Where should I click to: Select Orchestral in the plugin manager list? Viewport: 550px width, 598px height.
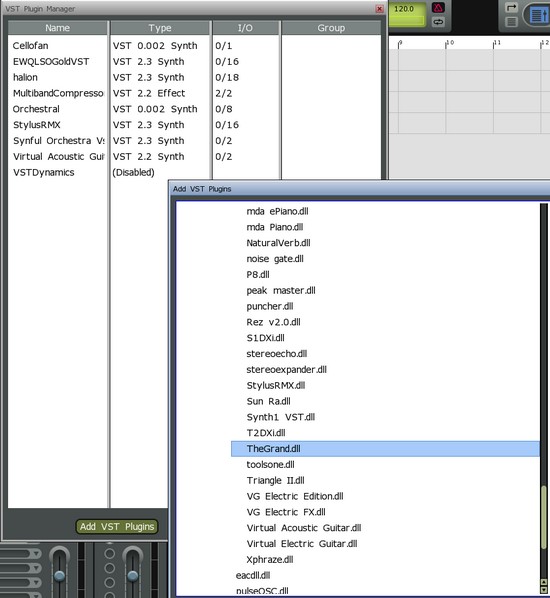point(36,109)
